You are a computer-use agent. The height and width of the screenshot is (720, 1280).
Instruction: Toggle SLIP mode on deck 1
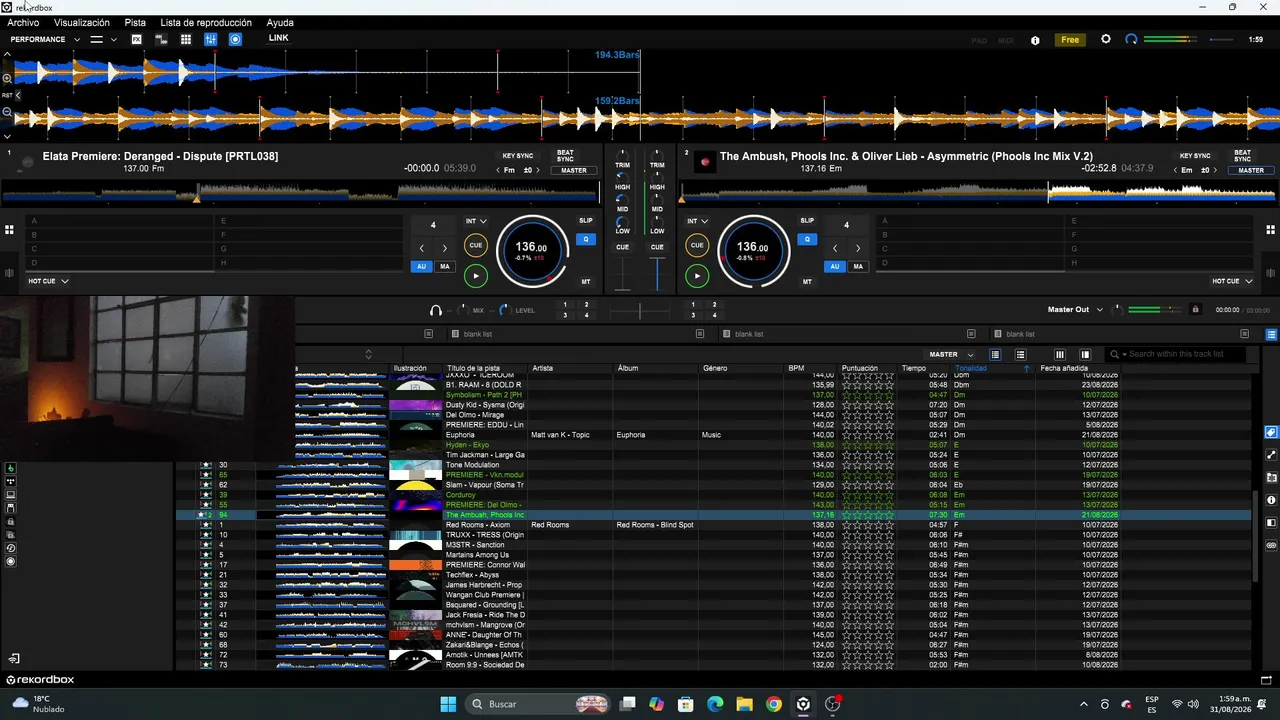[586, 220]
